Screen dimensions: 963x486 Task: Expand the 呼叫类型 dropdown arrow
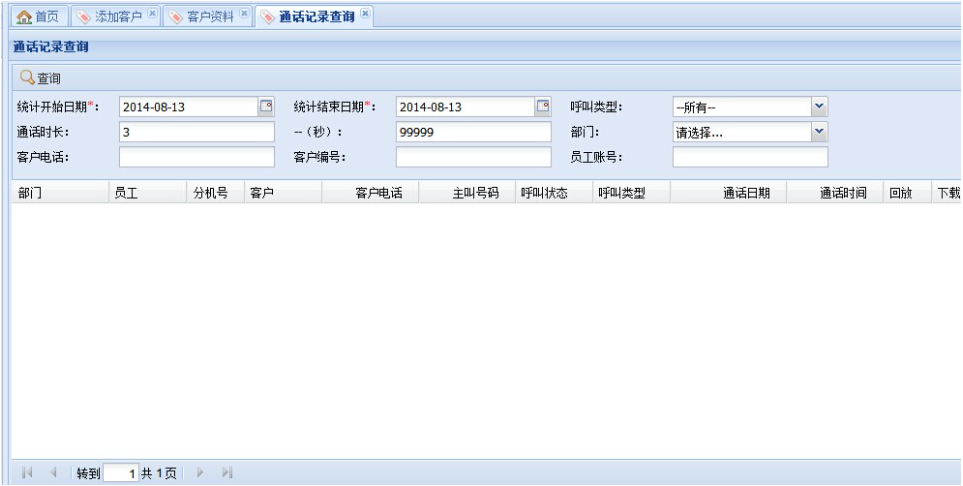(819, 107)
